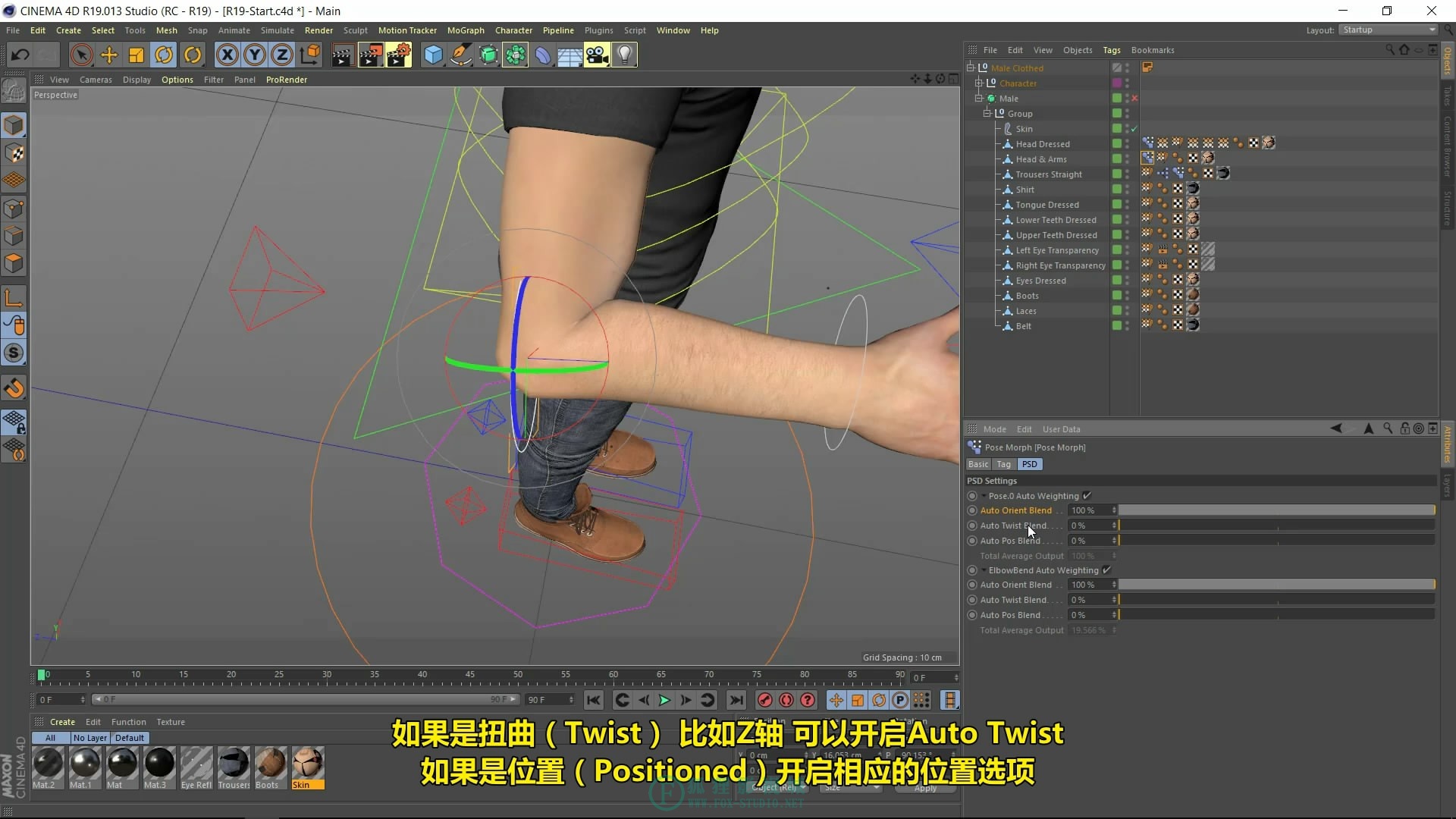The width and height of the screenshot is (1456, 819).
Task: Collapse the Male object node
Action: (979, 98)
